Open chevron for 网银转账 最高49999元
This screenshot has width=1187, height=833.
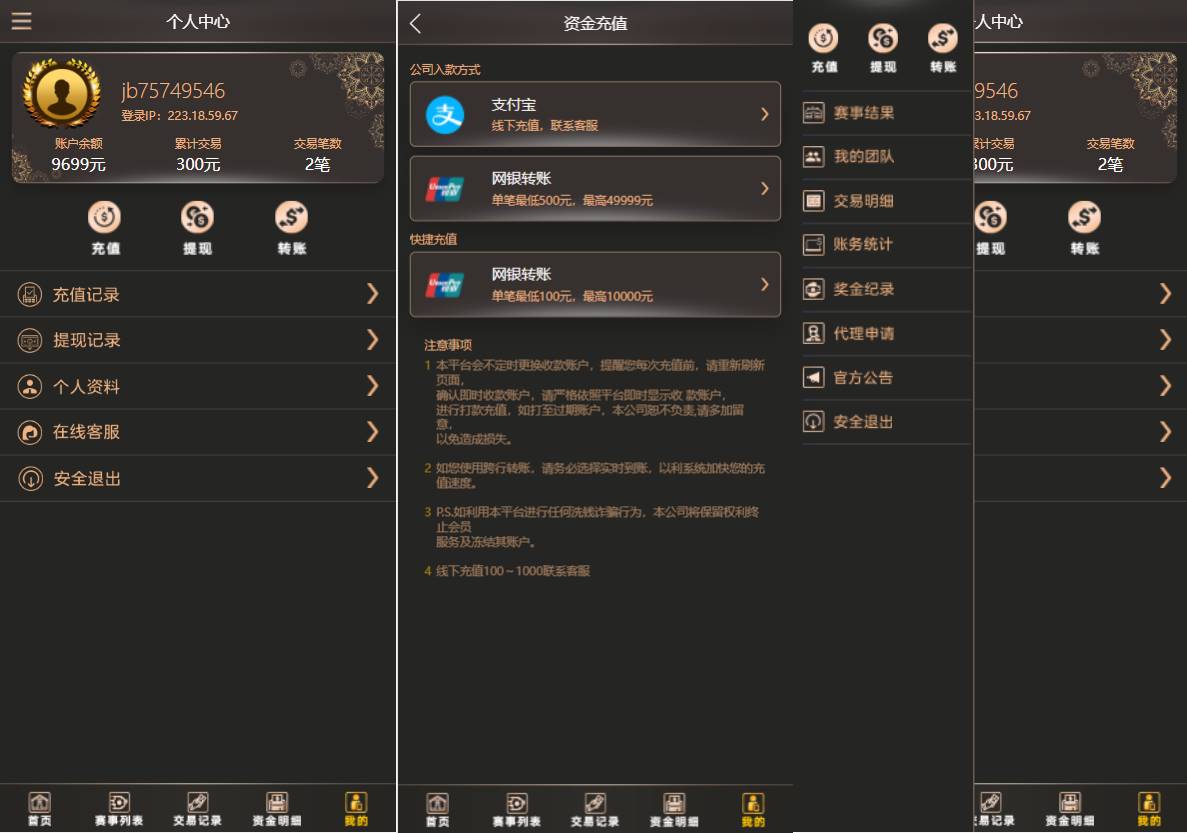(x=765, y=189)
